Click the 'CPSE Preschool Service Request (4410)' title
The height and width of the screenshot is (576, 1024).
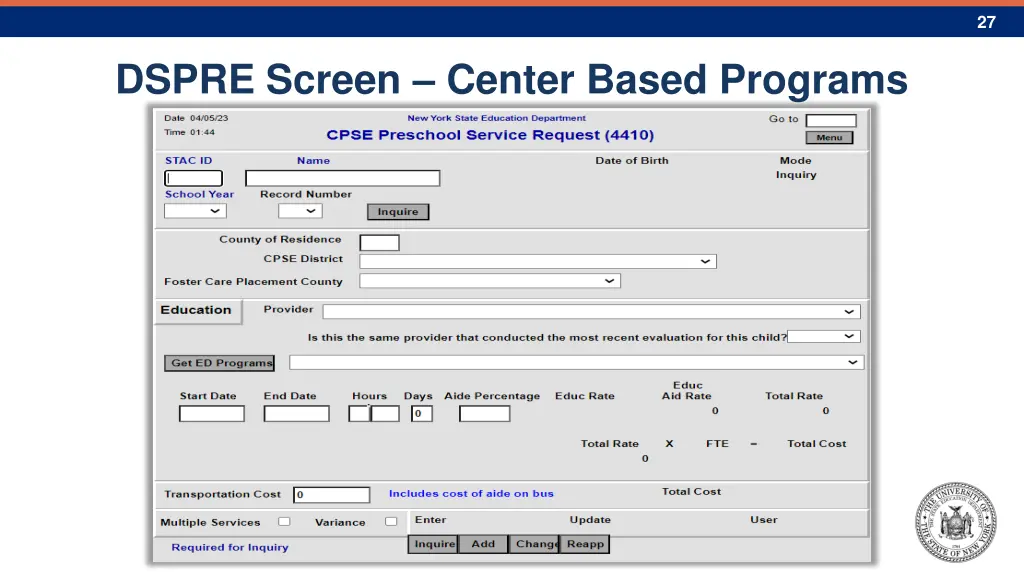click(x=490, y=135)
